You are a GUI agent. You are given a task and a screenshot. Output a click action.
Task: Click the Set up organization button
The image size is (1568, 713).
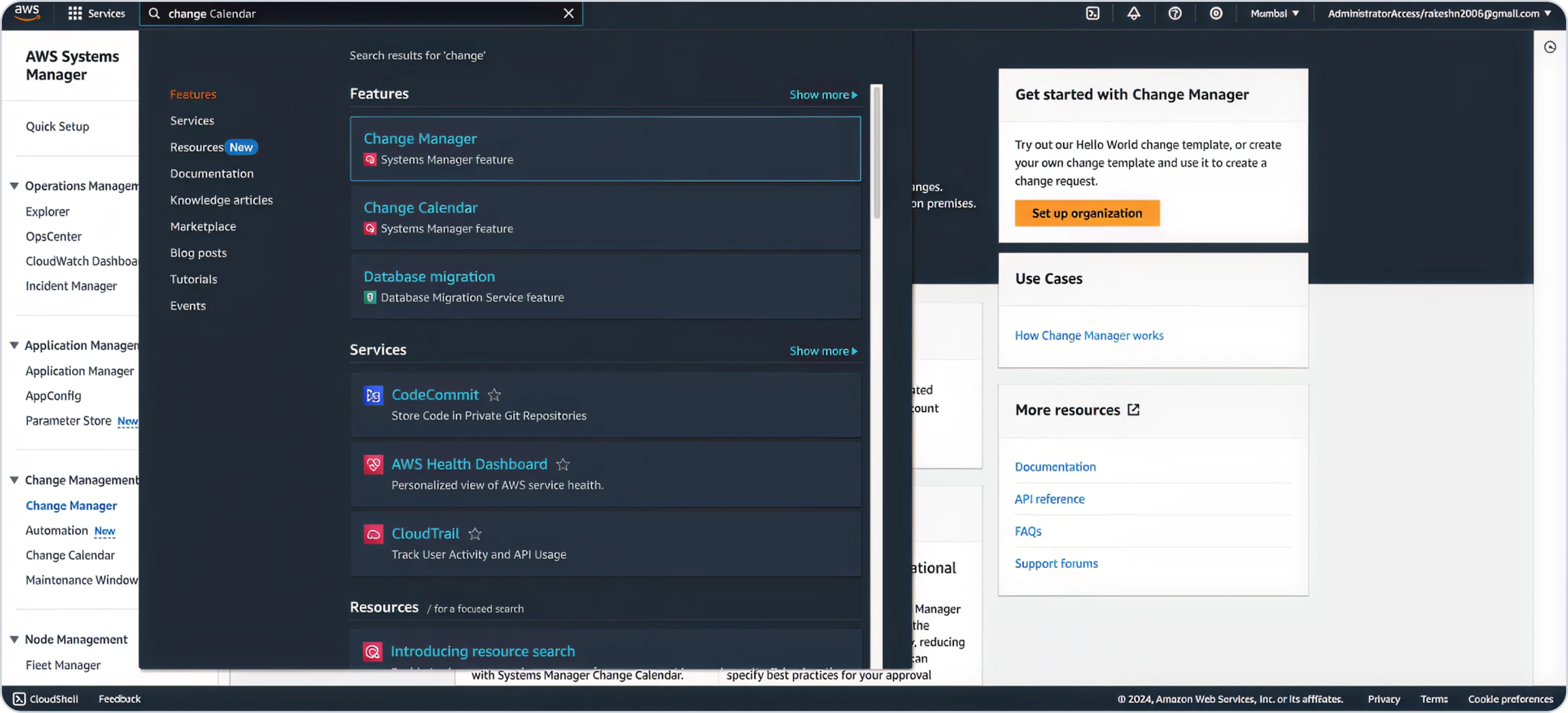click(x=1086, y=213)
